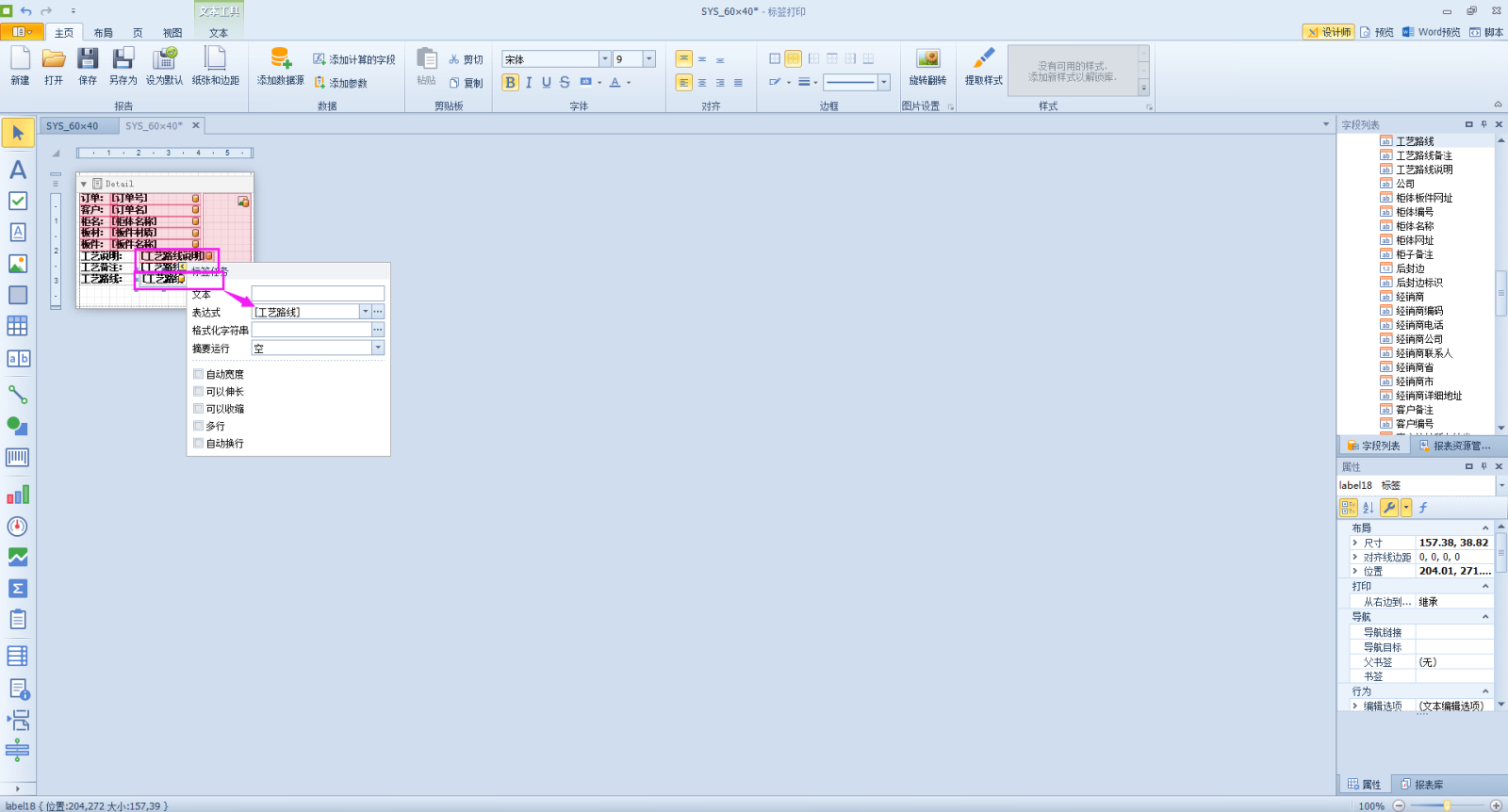1508x812 pixels.
Task: Collapse the 导航 property category
Action: pyautogui.click(x=1485, y=617)
